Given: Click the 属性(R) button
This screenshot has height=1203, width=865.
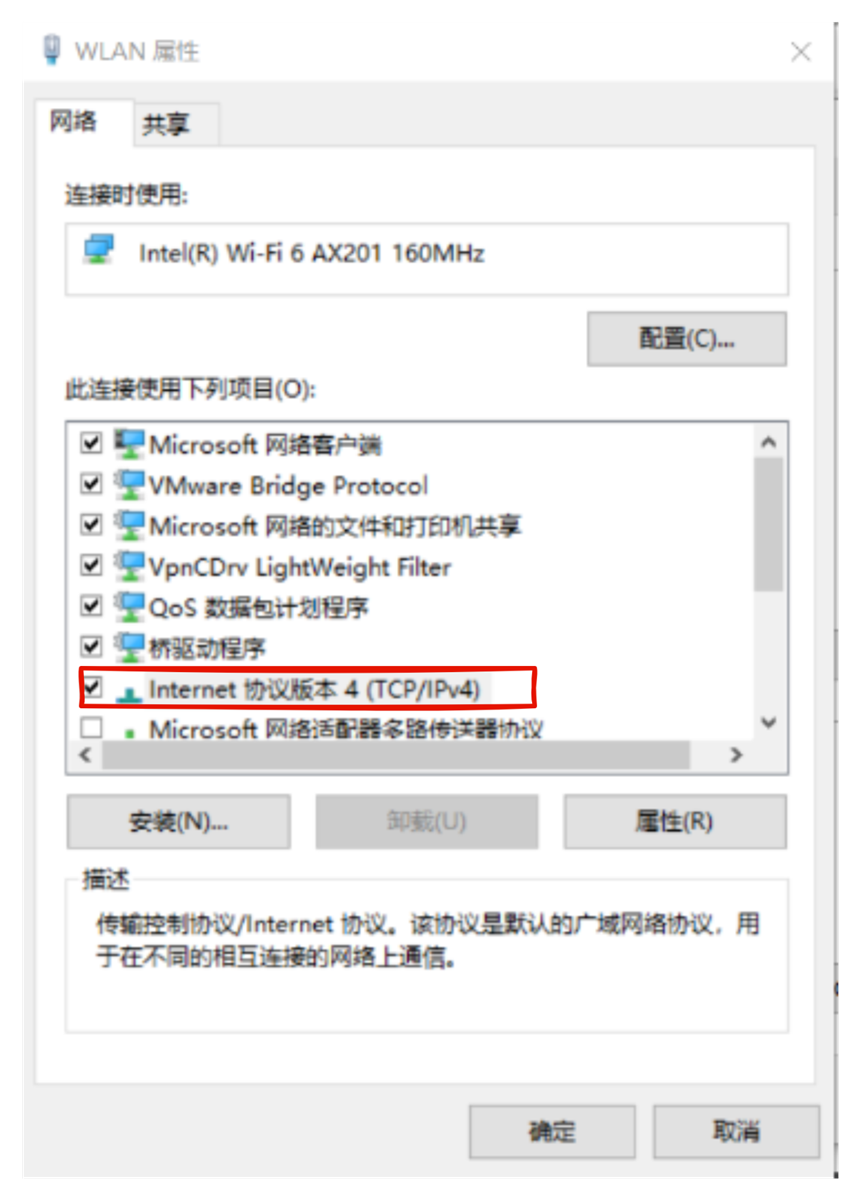Looking at the screenshot, I should click(x=675, y=822).
